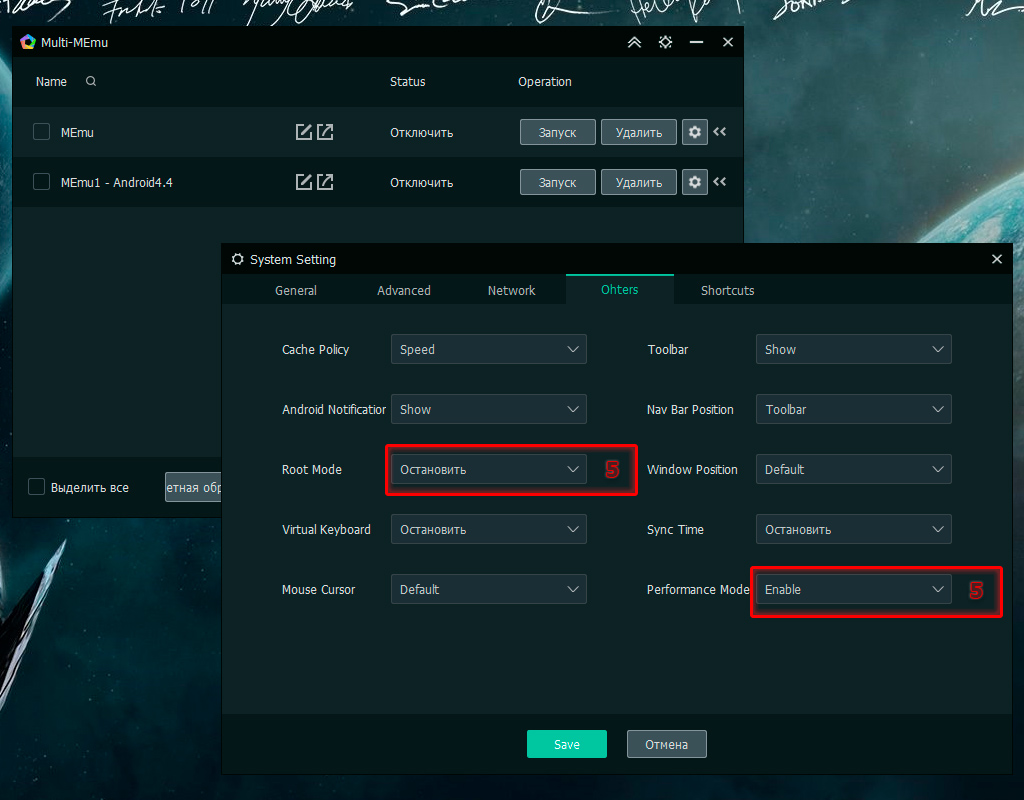The image size is (1024, 800).
Task: Open the Cache Policy dropdown
Action: coord(488,349)
